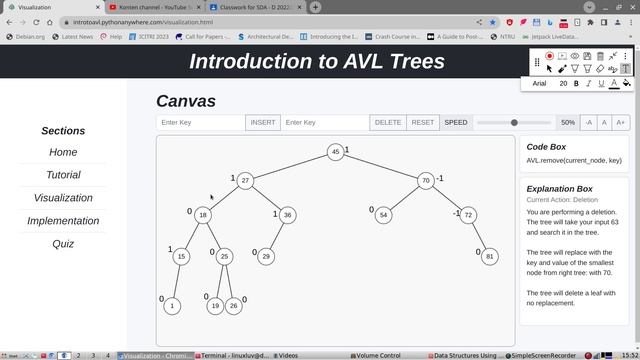Open the fill color bucket picker
The height and width of the screenshot is (360, 640).
tap(627, 83)
